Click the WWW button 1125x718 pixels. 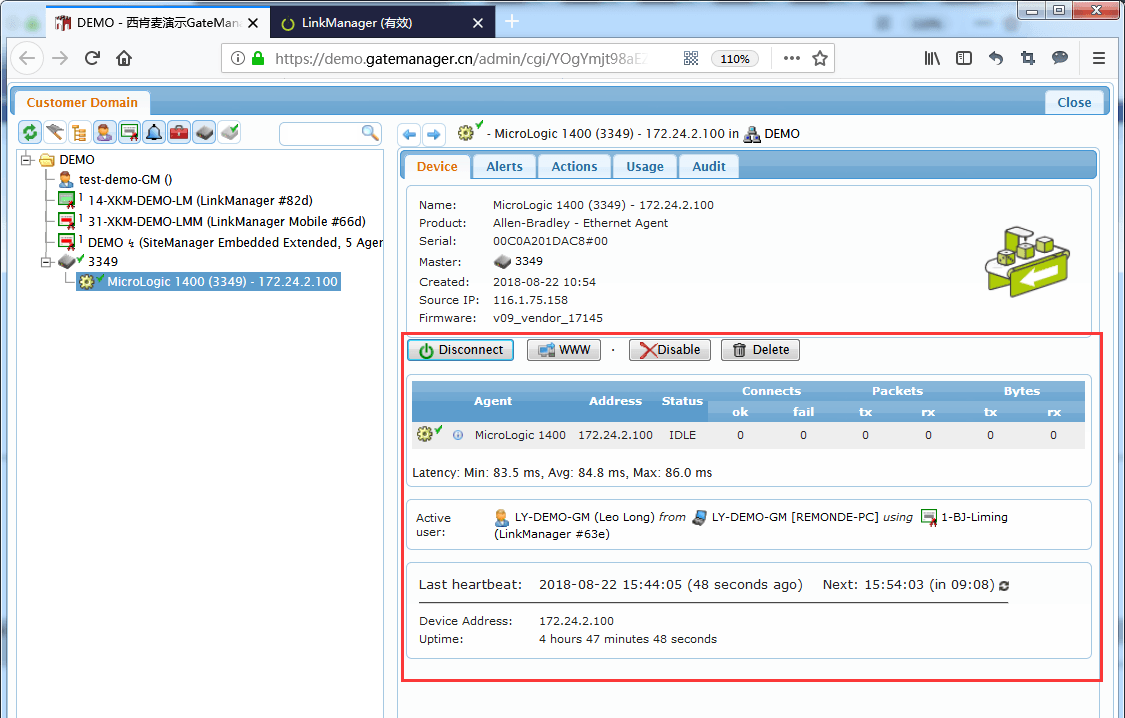[x=564, y=350]
